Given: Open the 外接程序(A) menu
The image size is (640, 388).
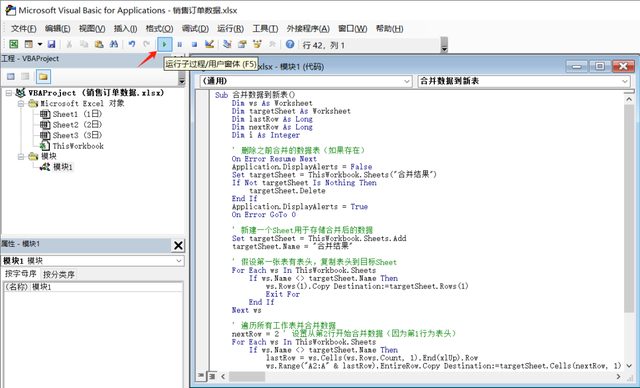Looking at the screenshot, I should (308, 29).
